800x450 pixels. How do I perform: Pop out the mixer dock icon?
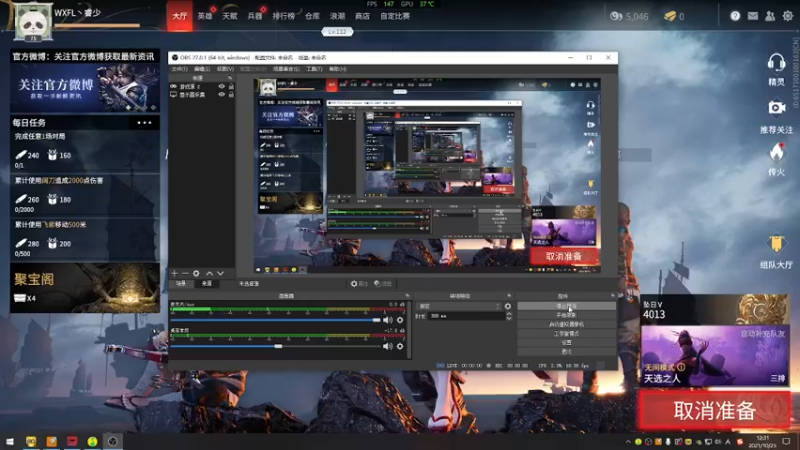pyautogui.click(x=407, y=296)
